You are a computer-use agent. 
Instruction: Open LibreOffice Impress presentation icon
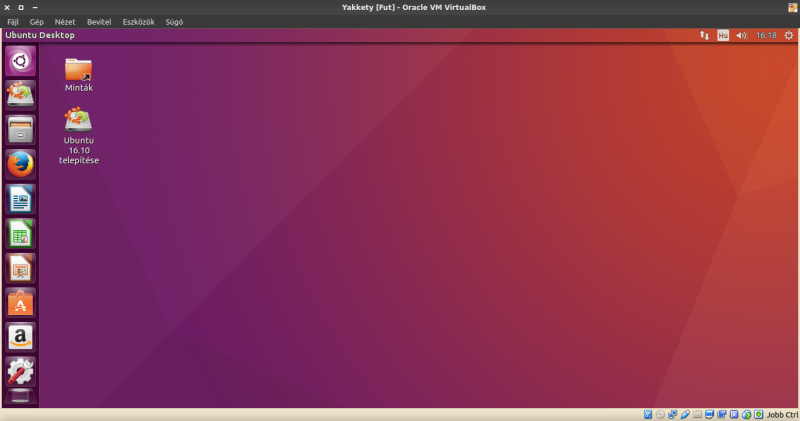pyautogui.click(x=20, y=267)
